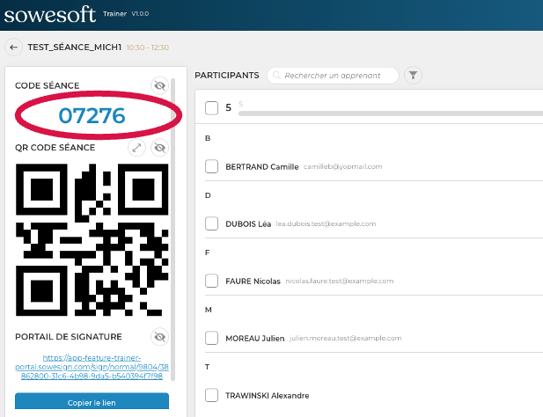
Task: Click the sowesoft logo
Action: 50,15
